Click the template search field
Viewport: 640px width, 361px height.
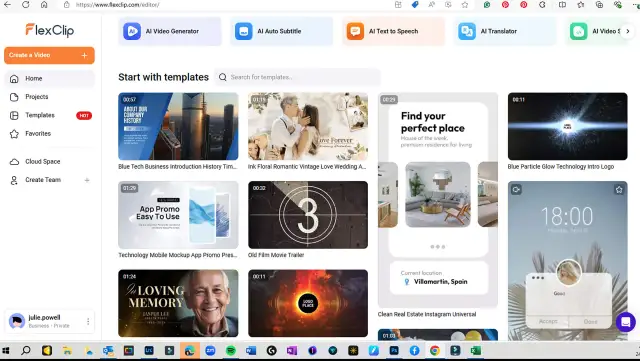pyautogui.click(x=298, y=77)
